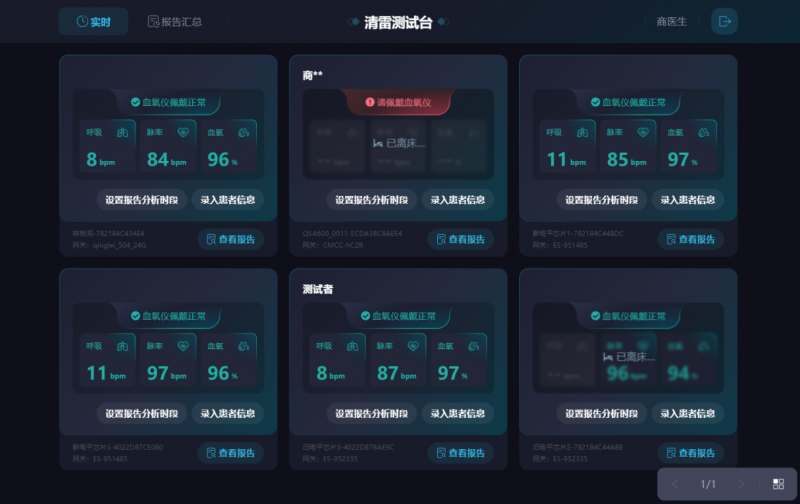The height and width of the screenshot is (504, 800).
Task: Click the QSA600_0011-ECDA3BC8AEE4 device ID
Action: (x=352, y=234)
